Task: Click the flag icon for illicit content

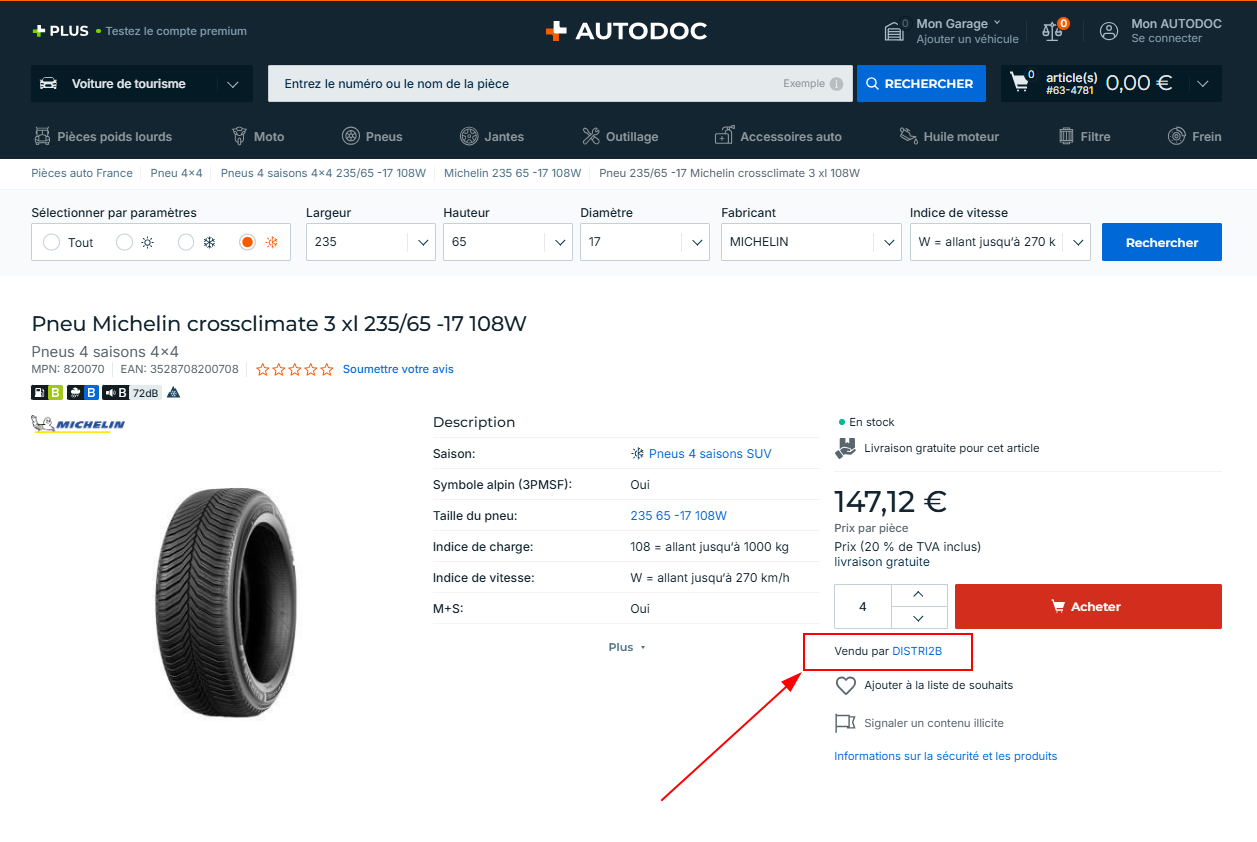Action: (846, 723)
